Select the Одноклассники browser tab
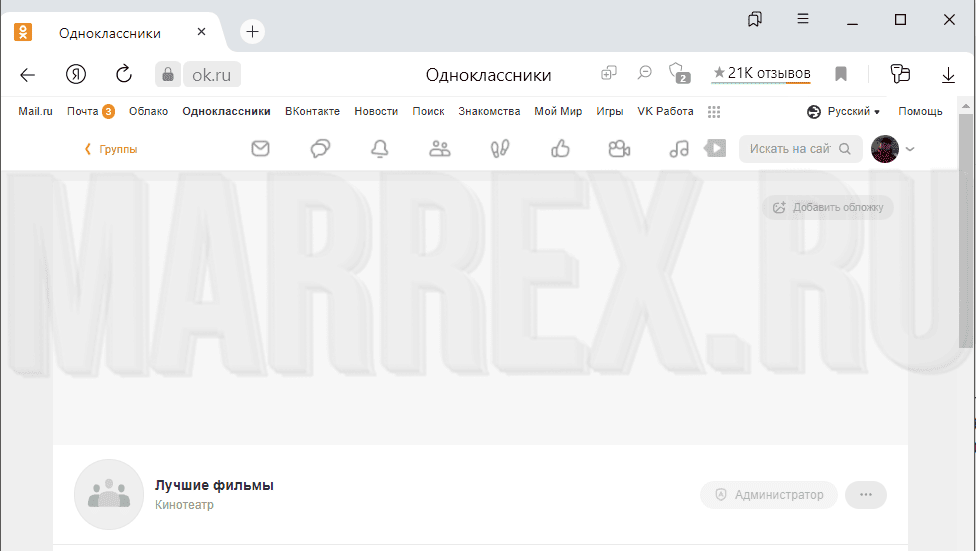This screenshot has width=976, height=551. 111,33
